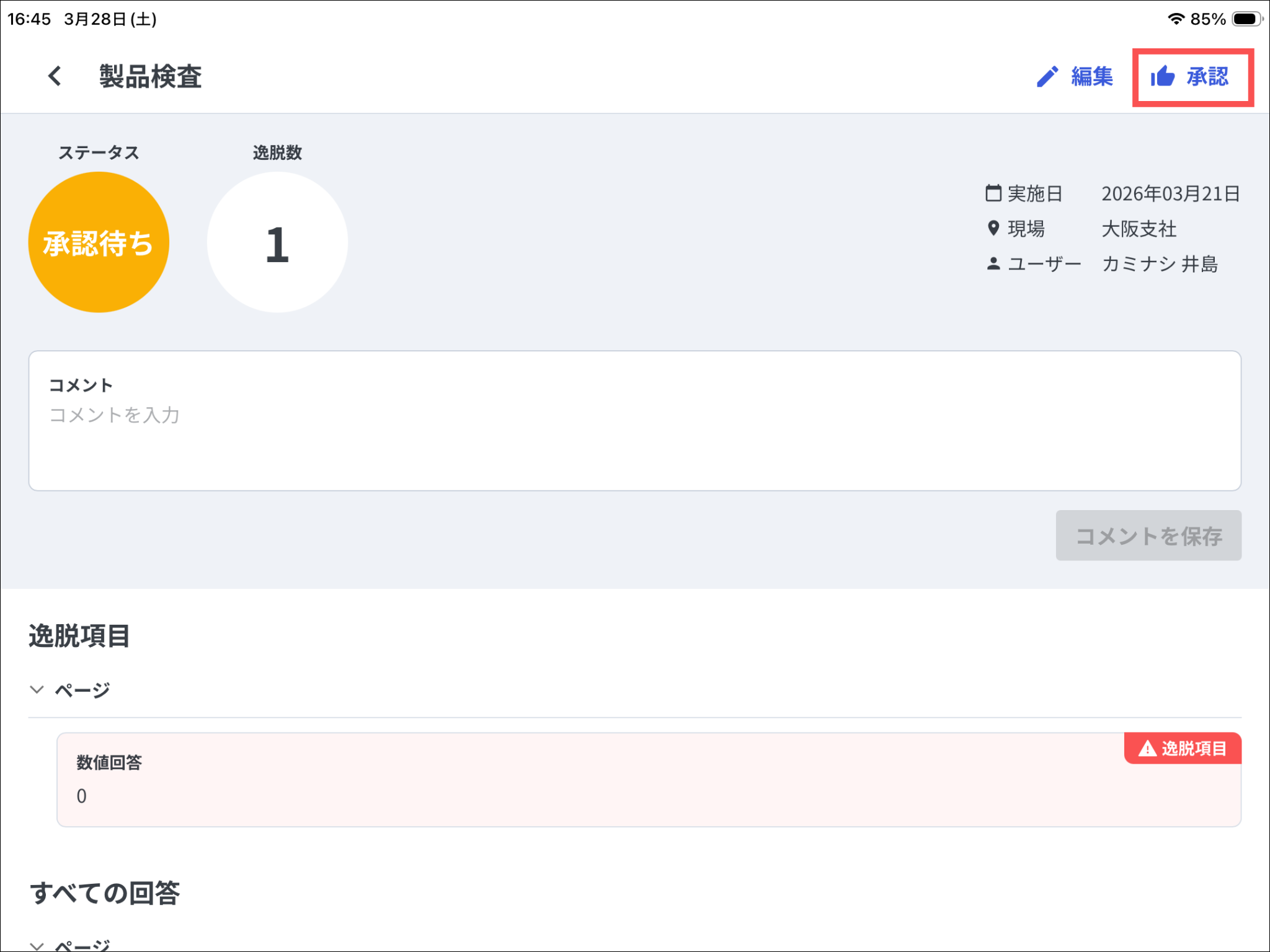Click the calendar icon beside 実施日

[x=993, y=193]
